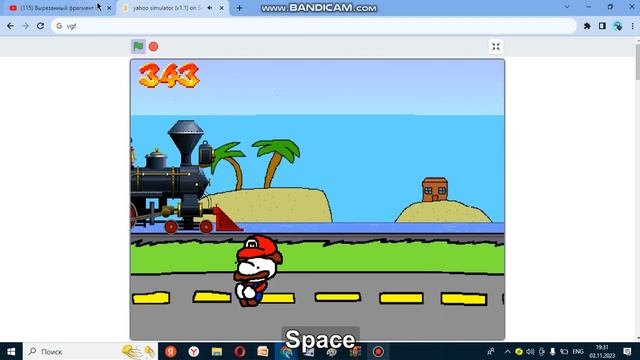Viewport: 640px width, 360px height.
Task: Click the score counter 343
Action: tap(169, 75)
